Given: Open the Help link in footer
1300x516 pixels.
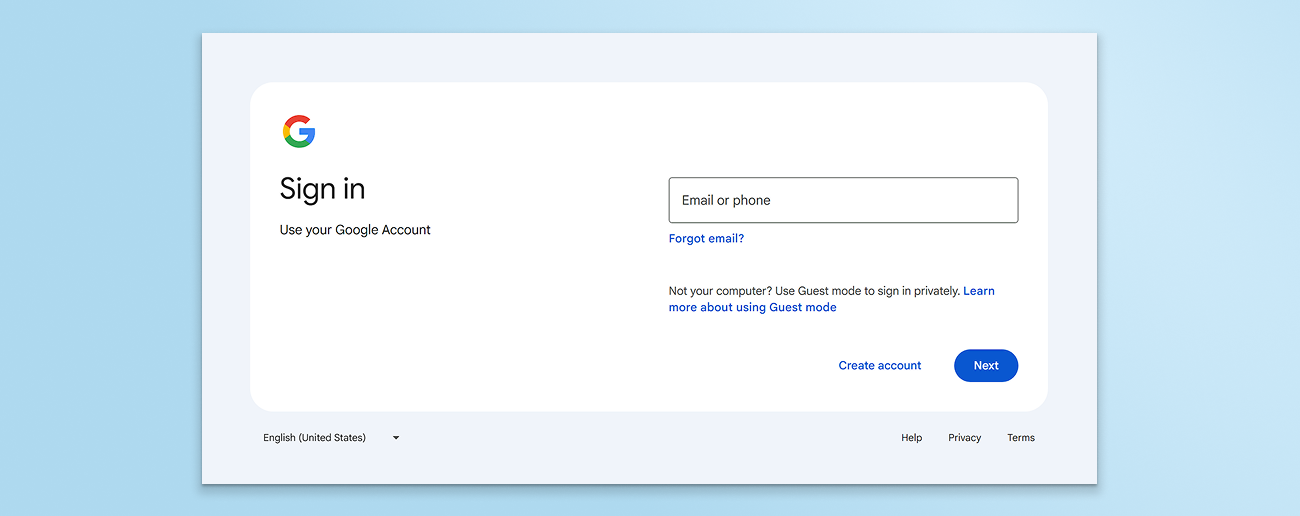Looking at the screenshot, I should [911, 437].
